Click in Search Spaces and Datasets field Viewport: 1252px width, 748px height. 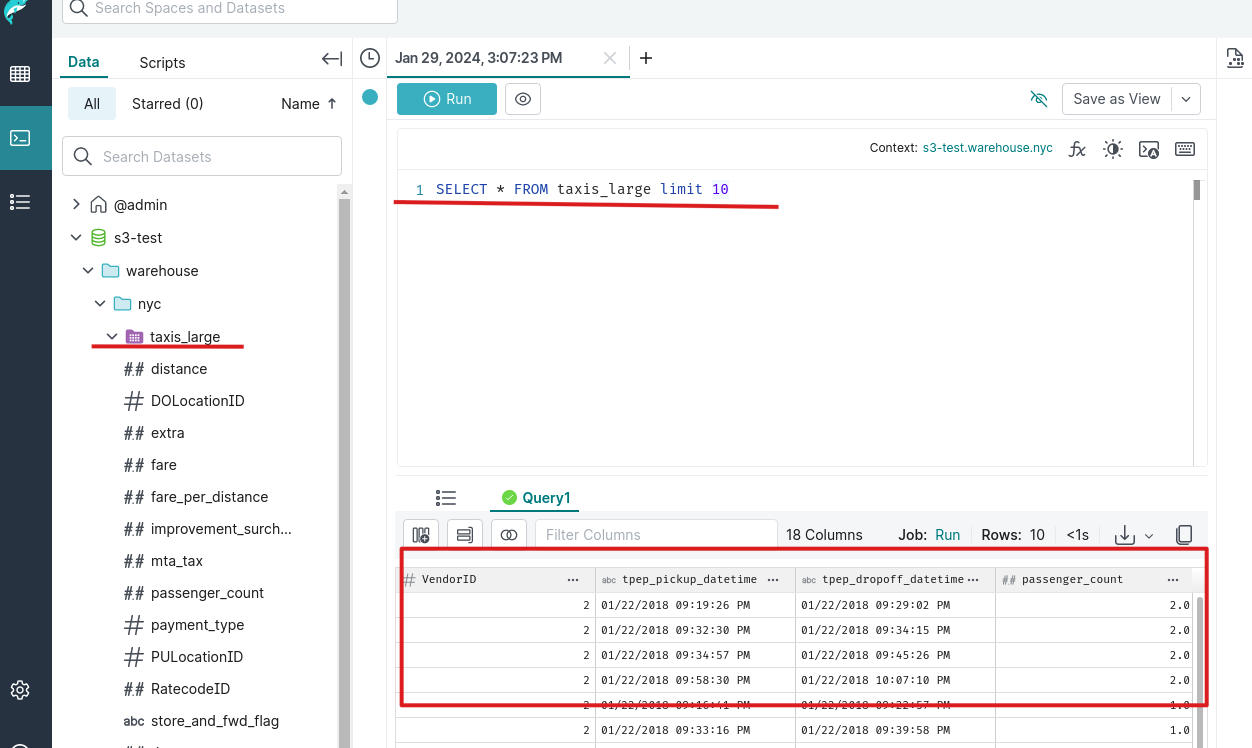230,9
